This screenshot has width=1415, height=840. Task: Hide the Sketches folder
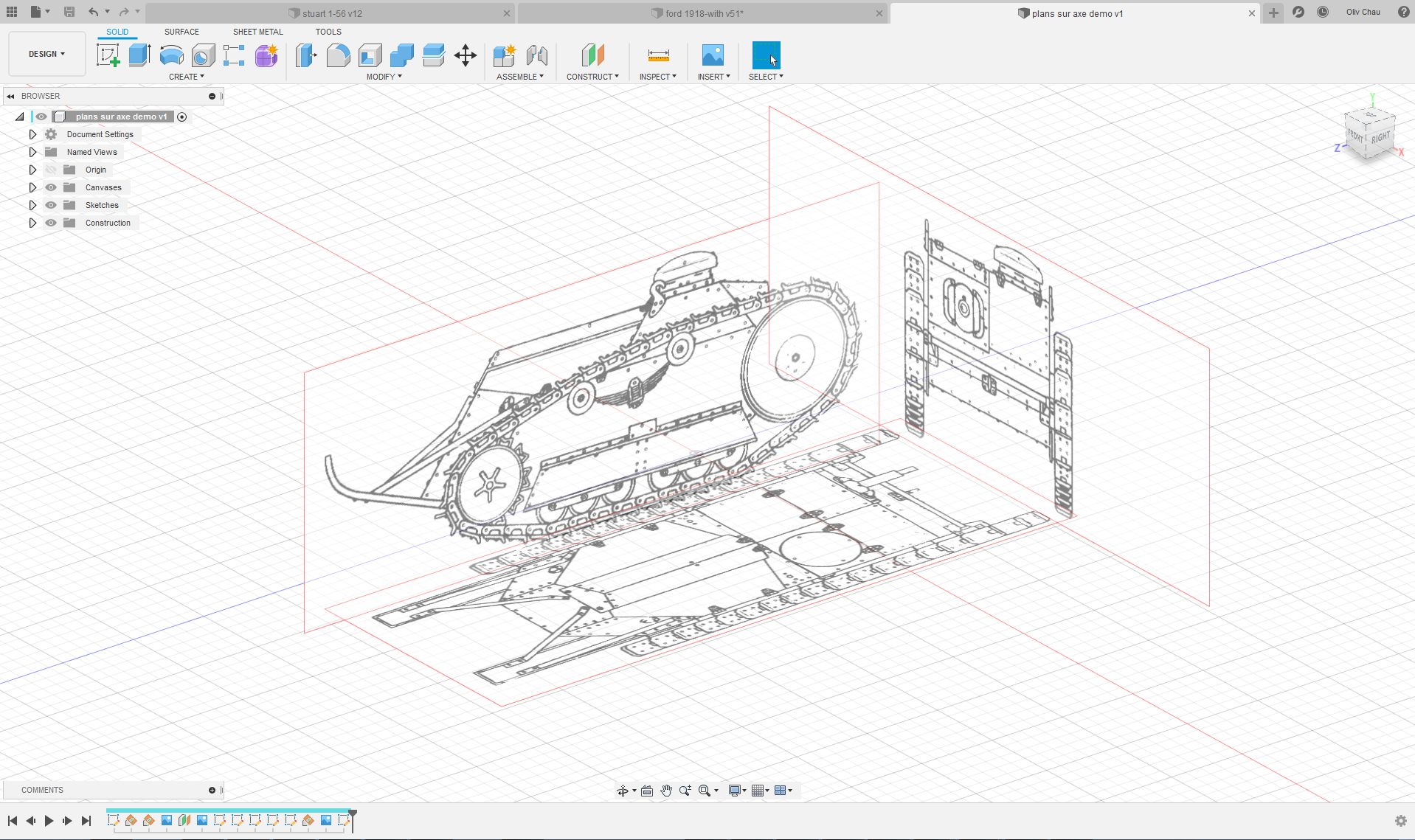point(51,205)
